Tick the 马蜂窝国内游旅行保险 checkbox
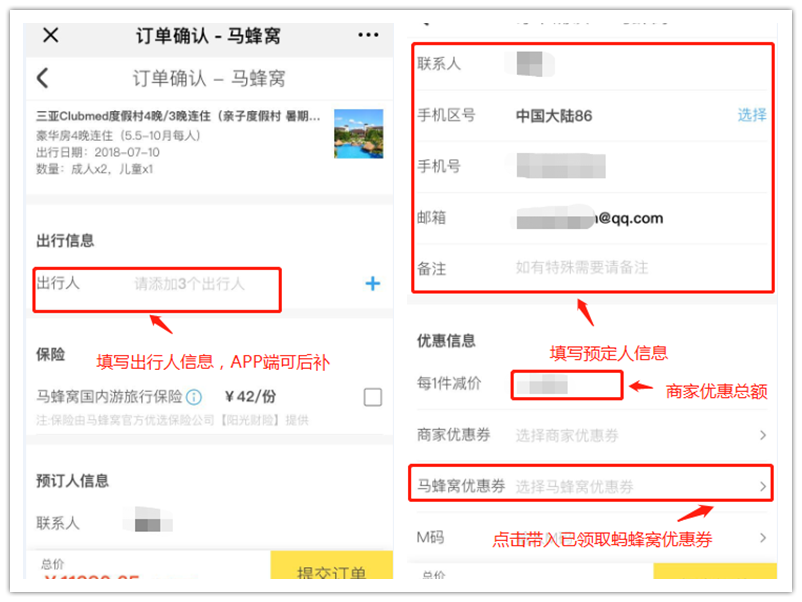 click(x=373, y=397)
